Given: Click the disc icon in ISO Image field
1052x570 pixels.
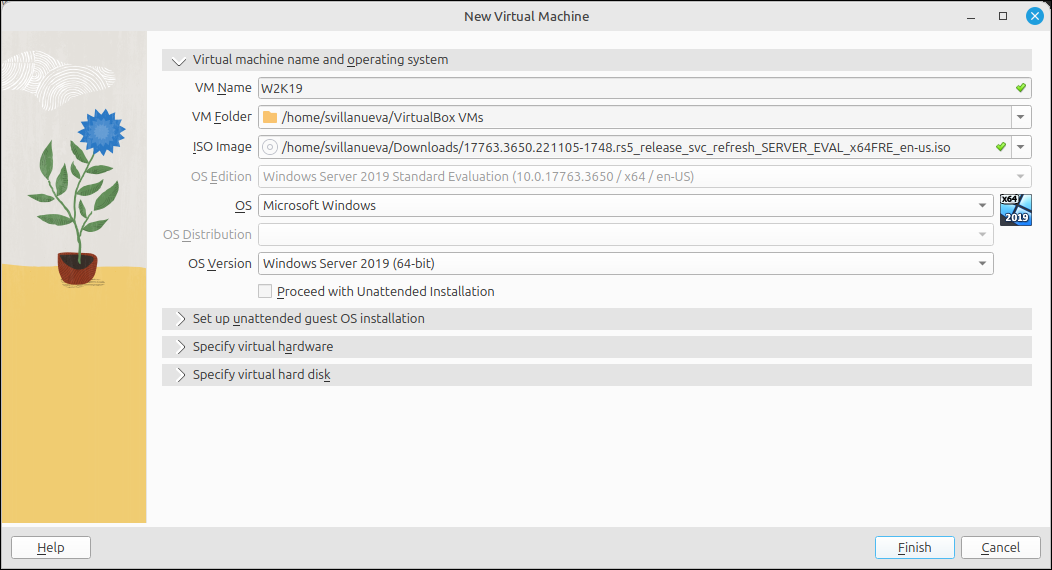Looking at the screenshot, I should pyautogui.click(x=270, y=147).
